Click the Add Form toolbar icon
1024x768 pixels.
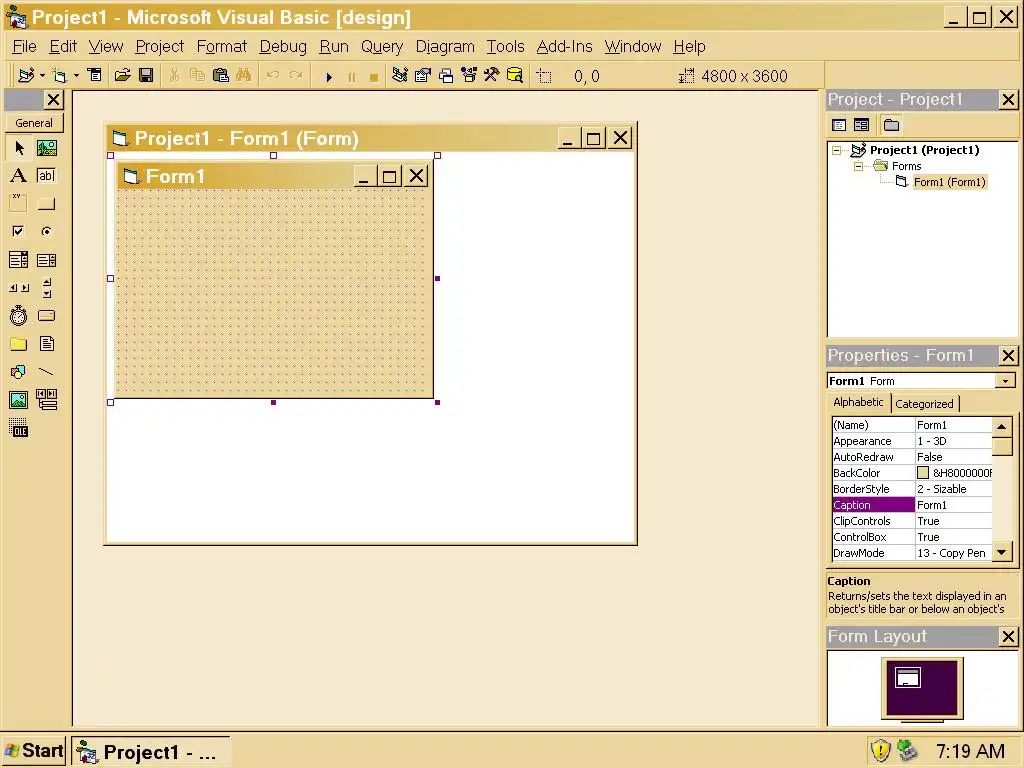60,76
